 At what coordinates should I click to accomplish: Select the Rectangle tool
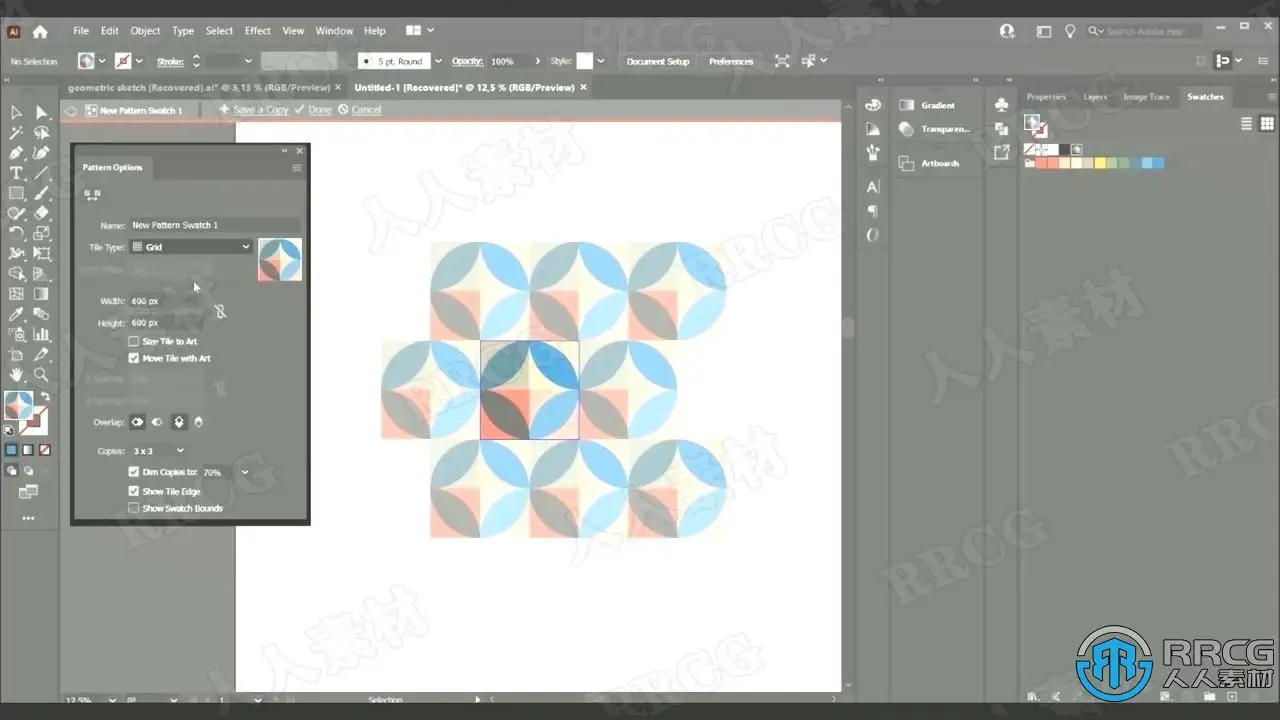click(x=16, y=193)
